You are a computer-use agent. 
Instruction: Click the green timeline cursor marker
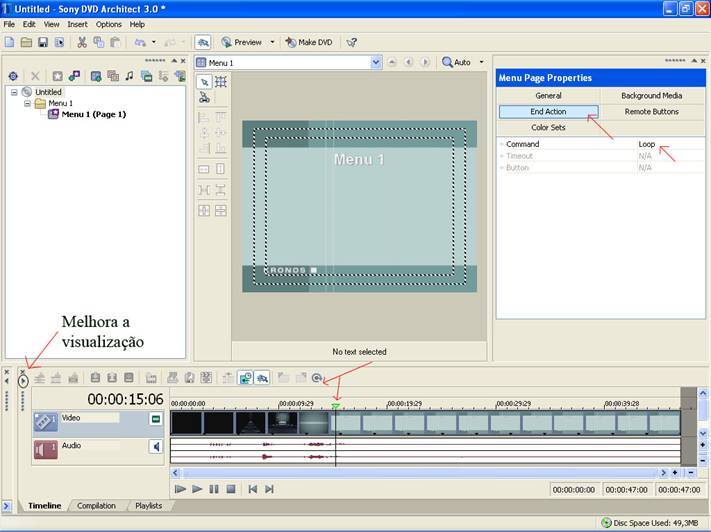coord(336,406)
